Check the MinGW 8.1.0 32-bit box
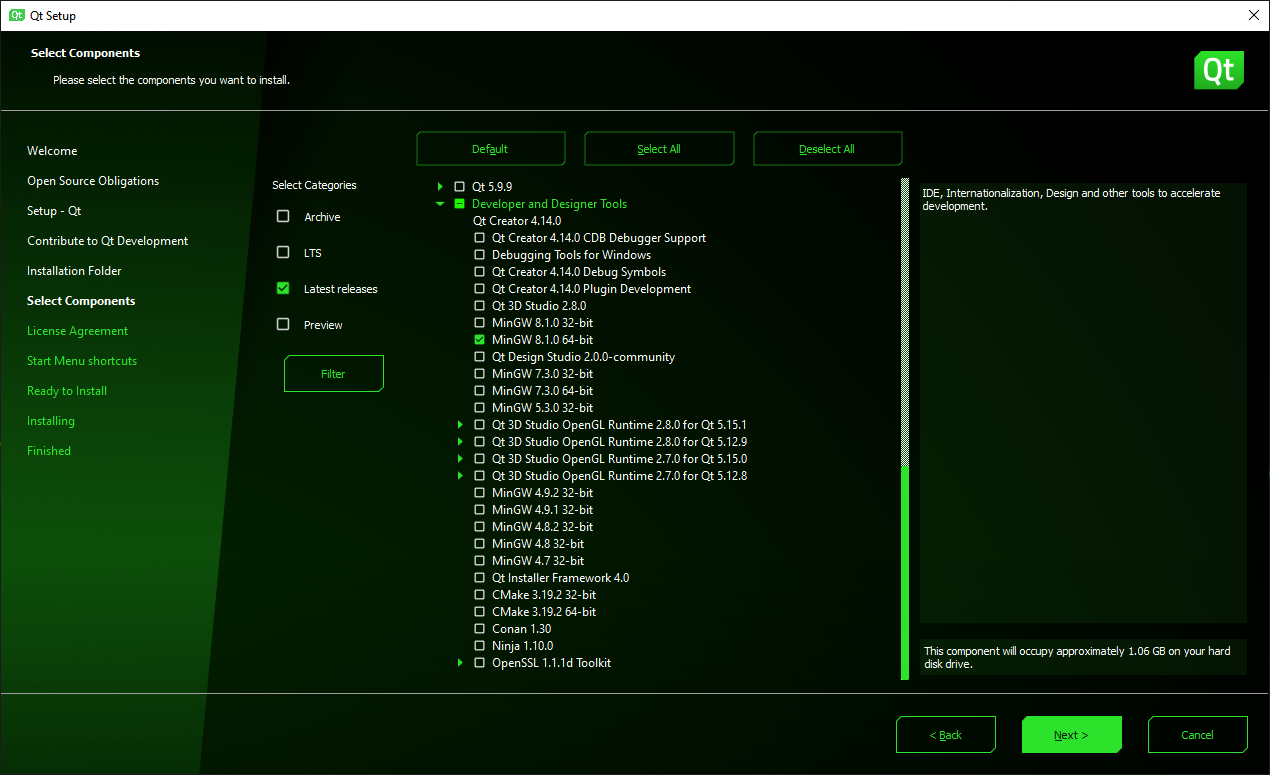Image resolution: width=1270 pixels, height=775 pixels. point(480,323)
